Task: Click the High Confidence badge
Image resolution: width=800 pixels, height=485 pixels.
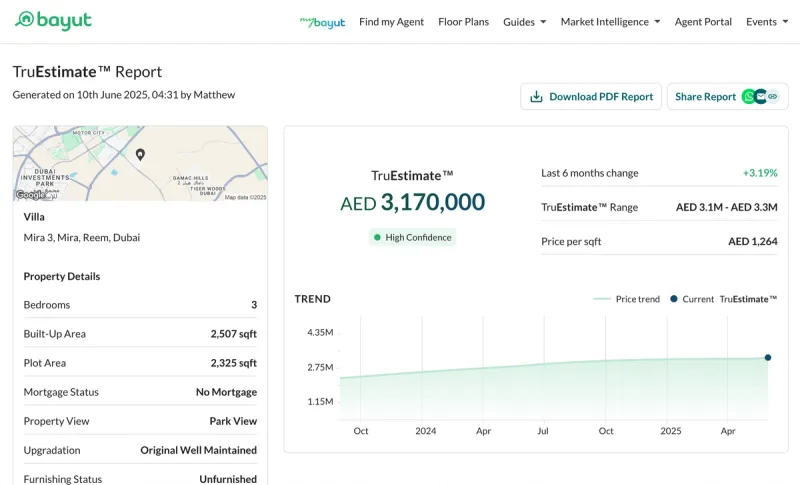Action: coord(412,237)
